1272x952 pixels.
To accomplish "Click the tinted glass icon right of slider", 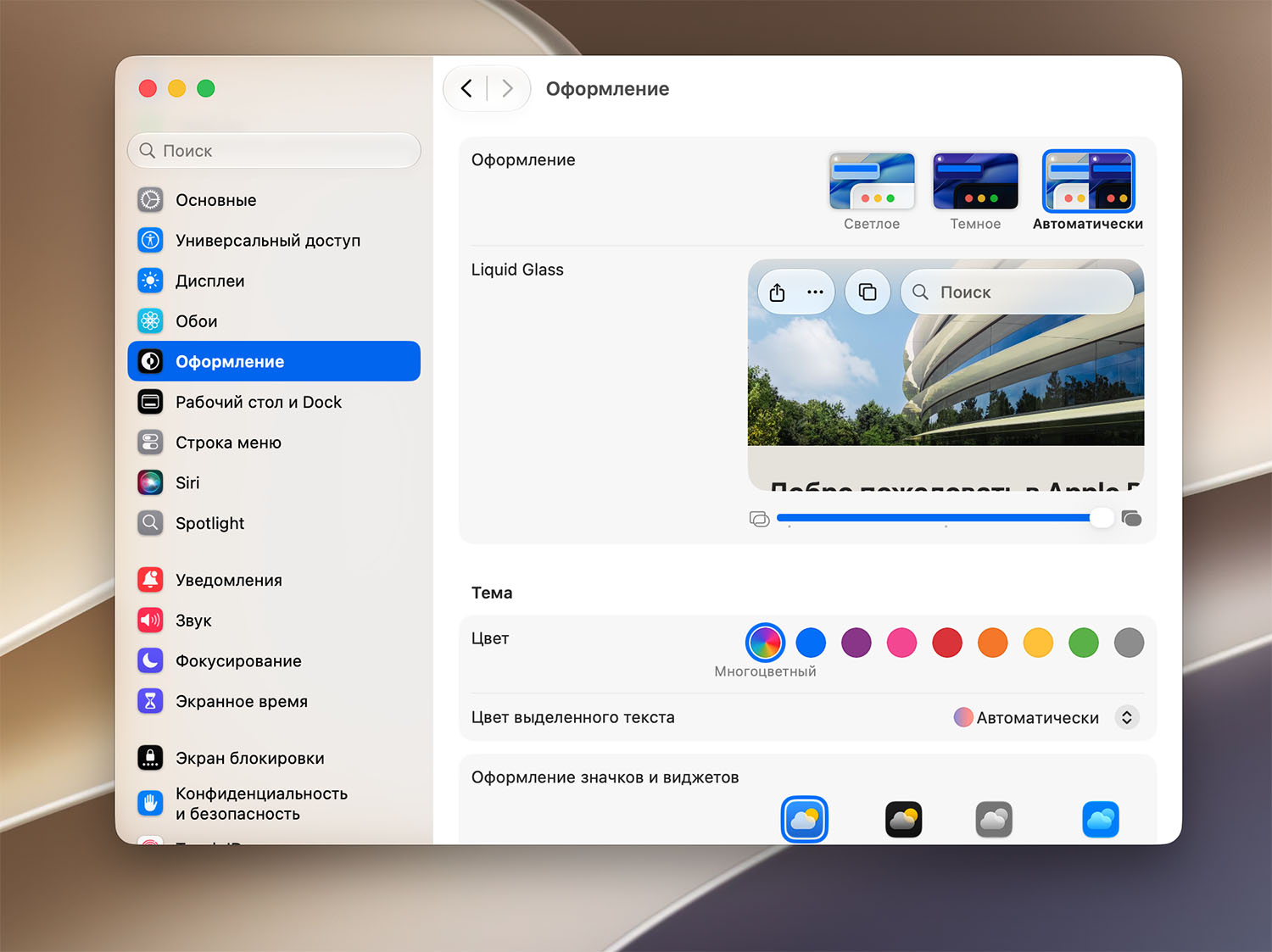I will [x=1131, y=518].
